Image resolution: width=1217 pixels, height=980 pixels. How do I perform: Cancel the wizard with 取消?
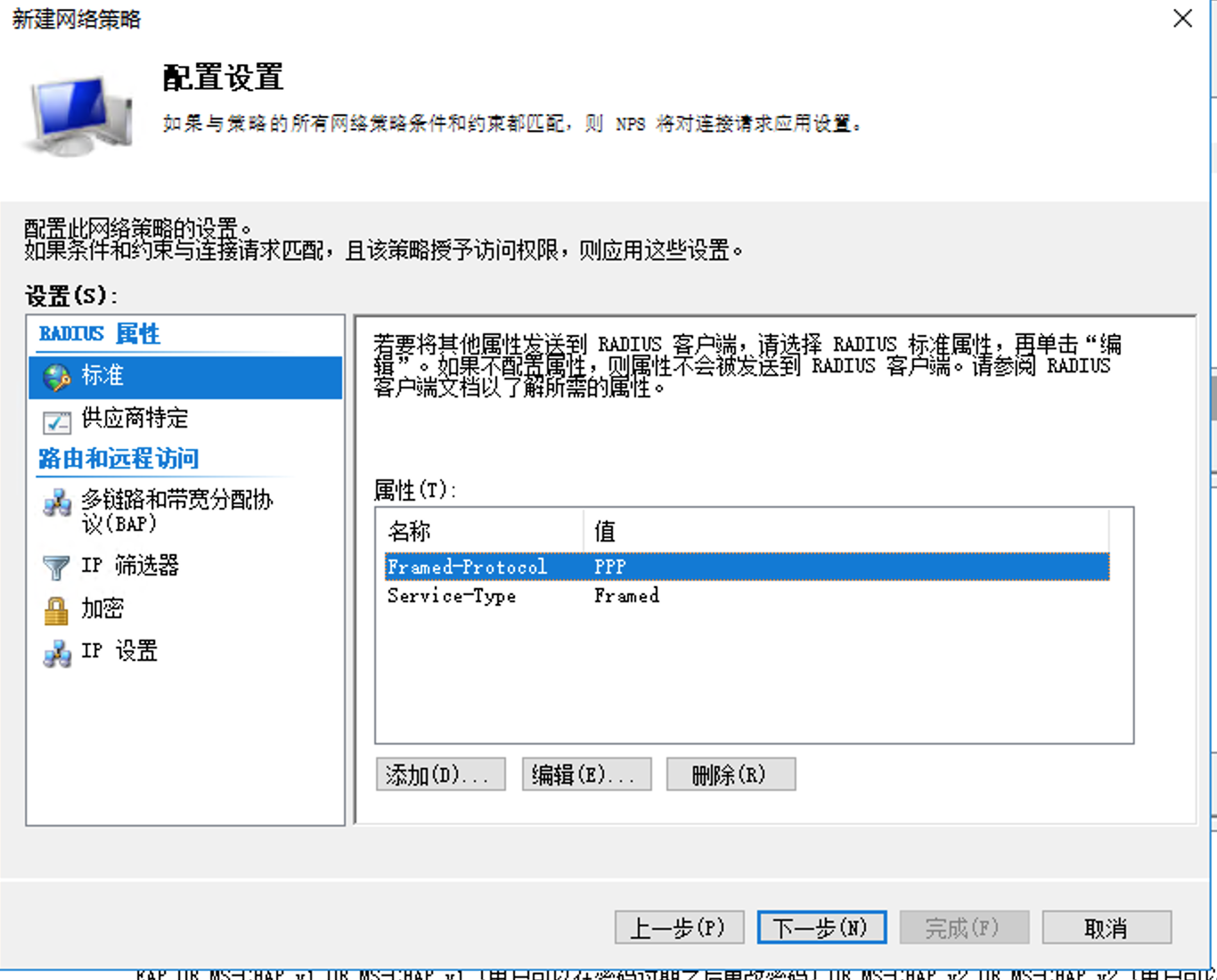click(1107, 927)
